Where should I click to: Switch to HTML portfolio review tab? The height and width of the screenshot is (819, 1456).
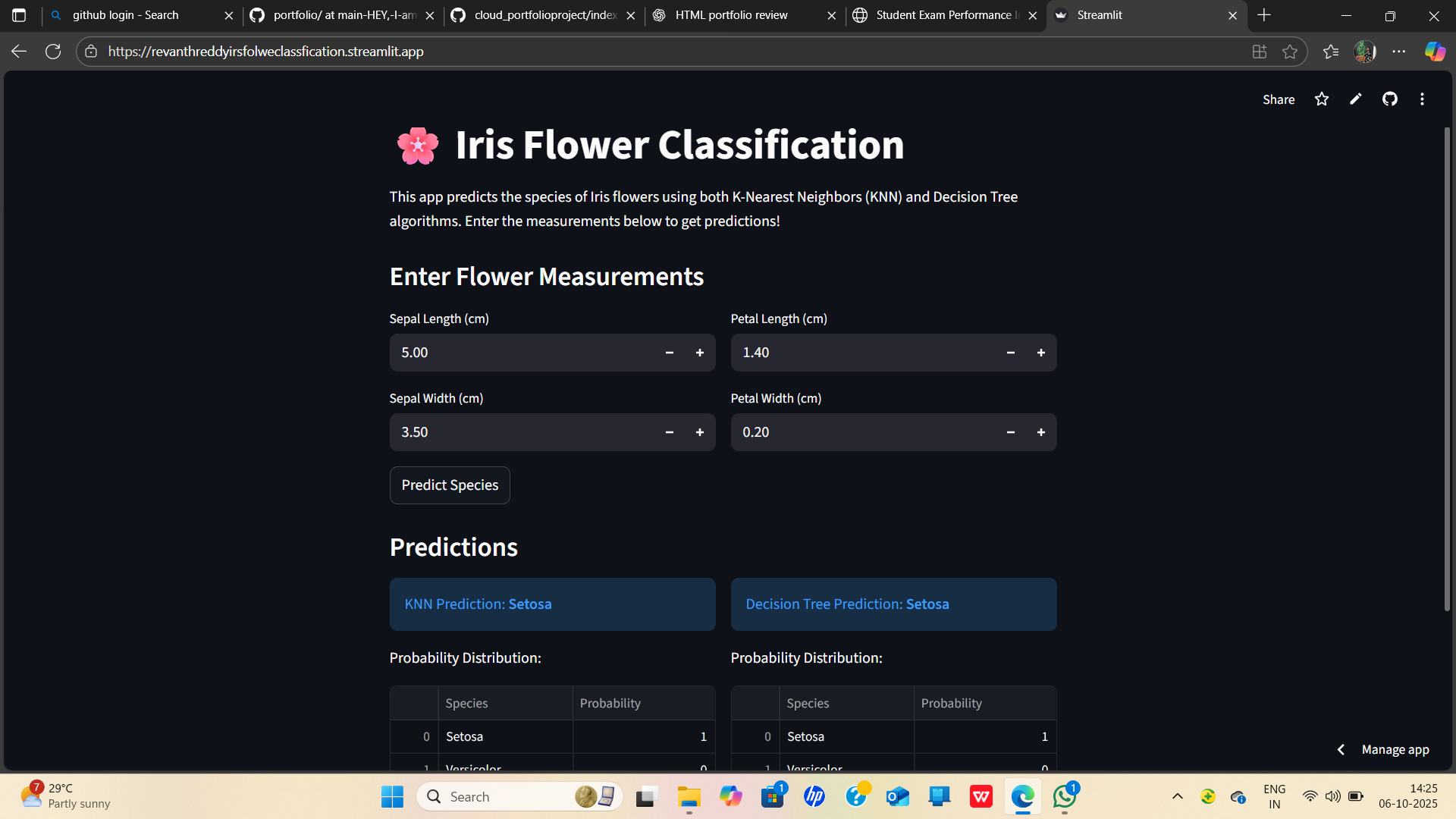731,15
